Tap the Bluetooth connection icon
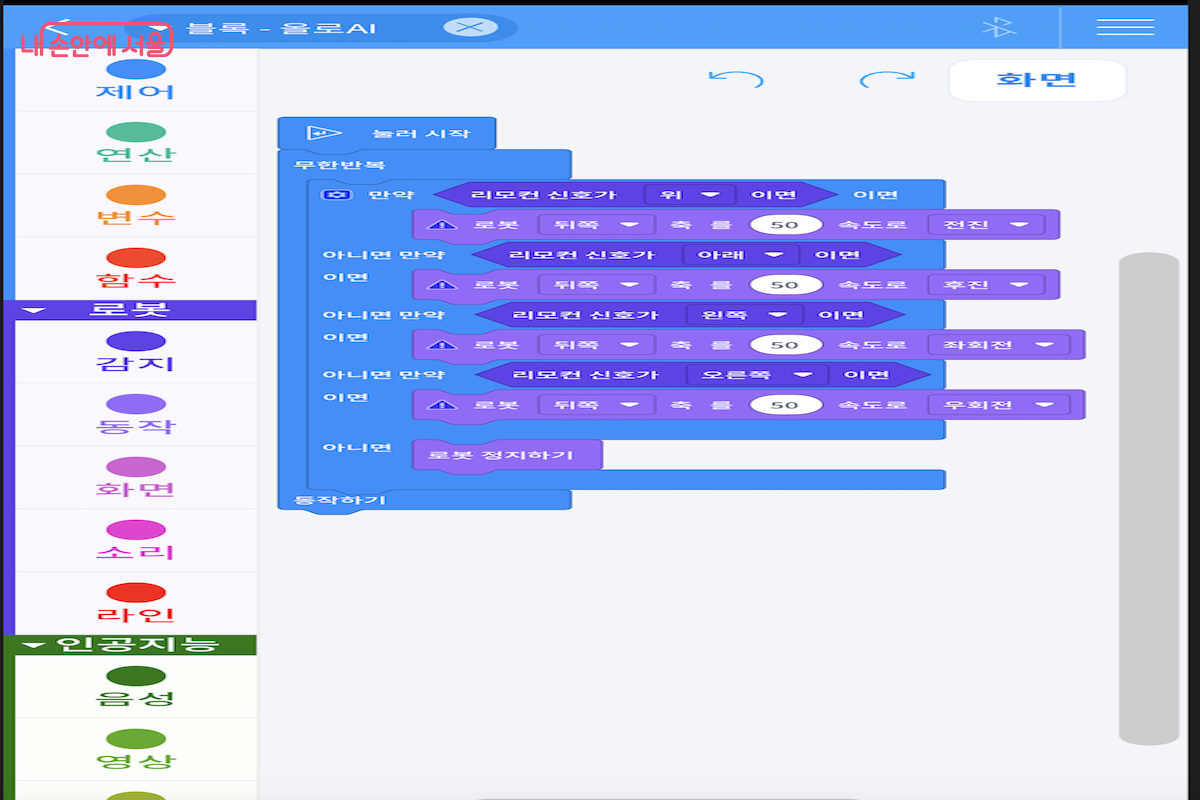This screenshot has width=1200, height=800. 998,27
